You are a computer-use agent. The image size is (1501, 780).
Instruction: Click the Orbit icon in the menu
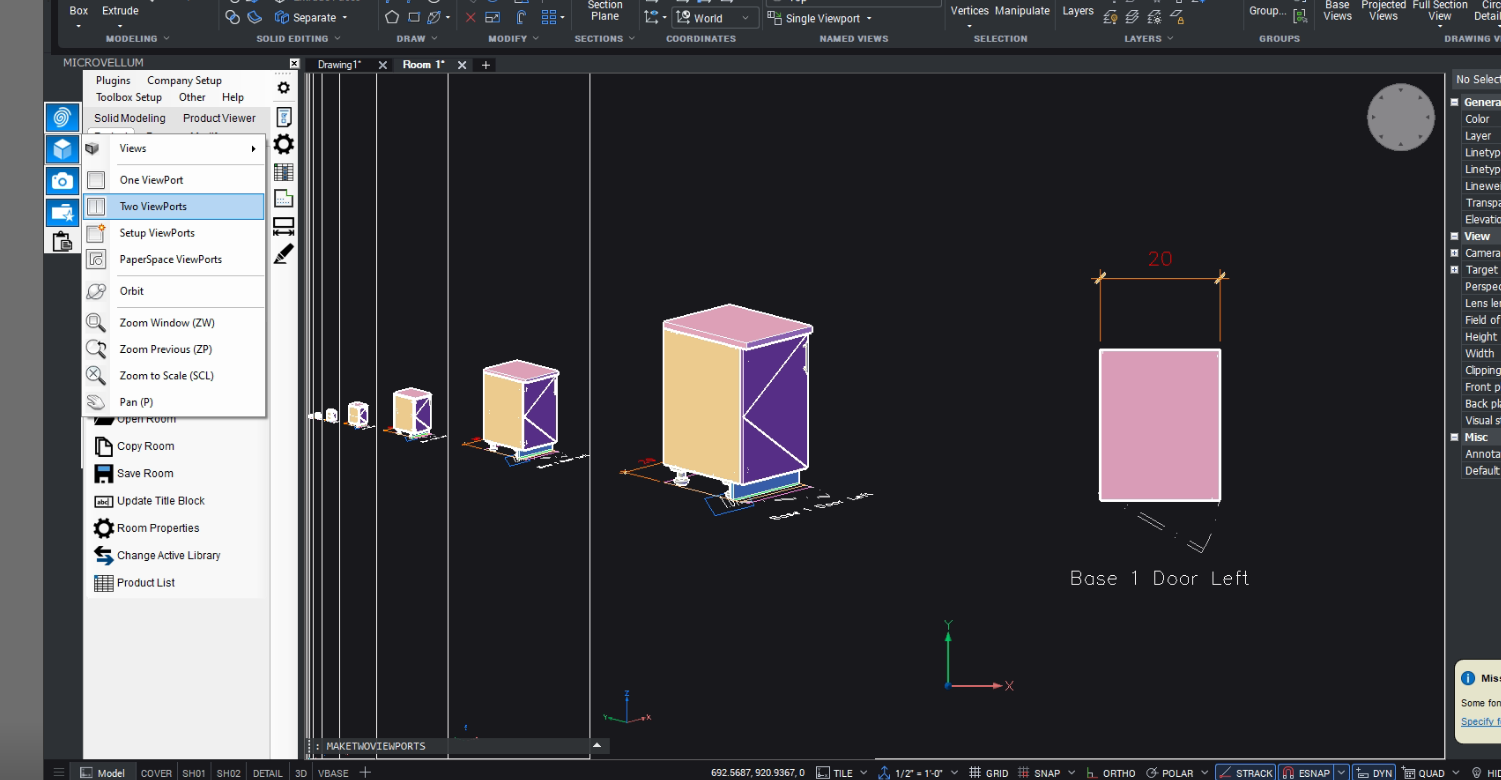pos(96,291)
